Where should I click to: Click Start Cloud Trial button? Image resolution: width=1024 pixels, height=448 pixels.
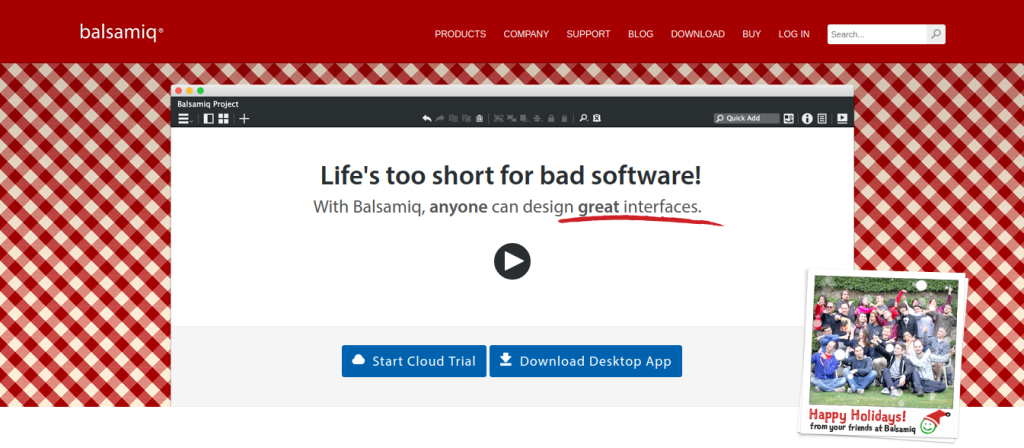coord(414,361)
